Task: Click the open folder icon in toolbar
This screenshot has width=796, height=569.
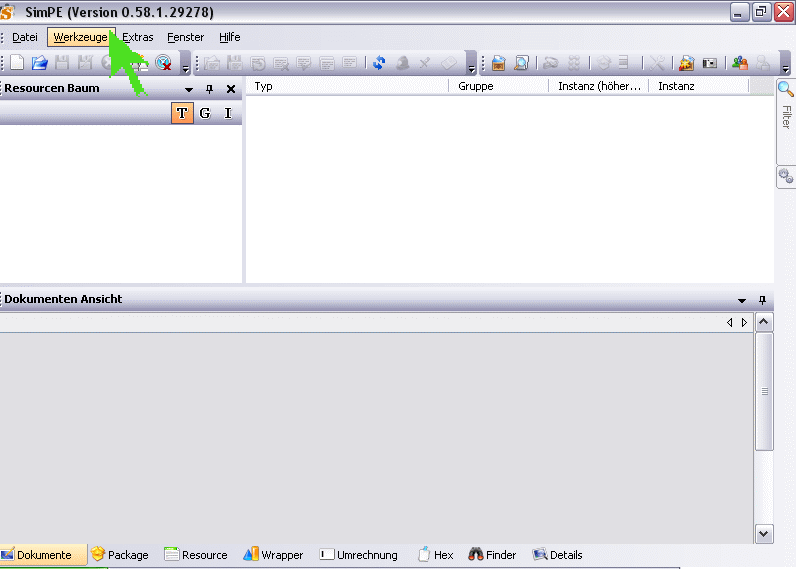Action: [x=40, y=63]
